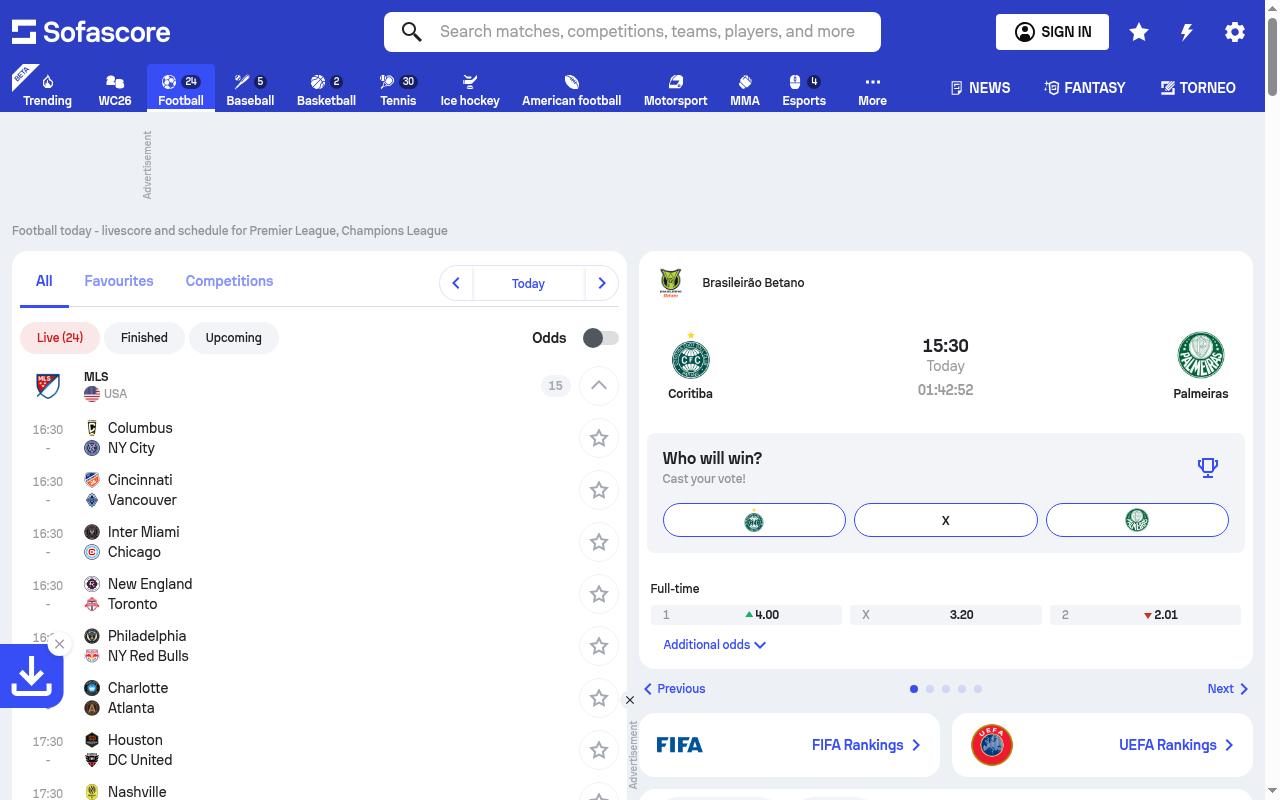This screenshot has height=800, width=1280.
Task: Open the settings gear icon
Action: [1235, 32]
